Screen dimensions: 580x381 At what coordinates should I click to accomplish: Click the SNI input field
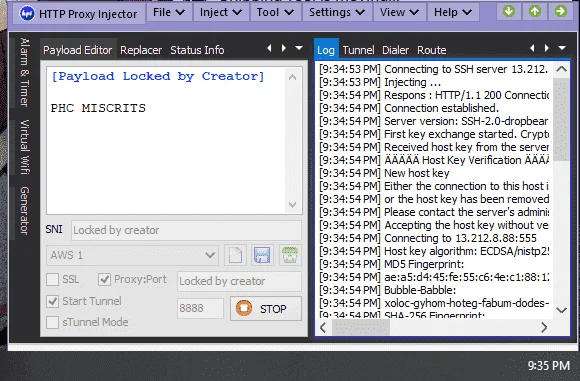coord(186,230)
